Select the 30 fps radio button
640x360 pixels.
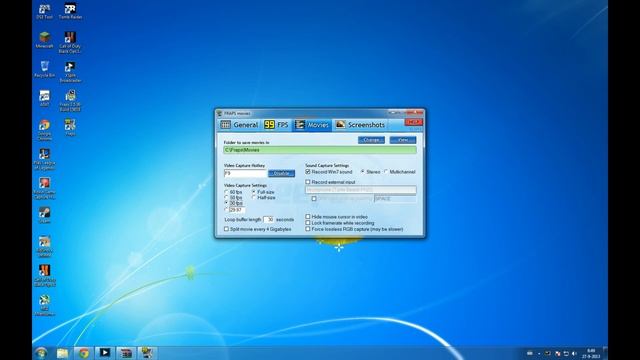coord(227,203)
